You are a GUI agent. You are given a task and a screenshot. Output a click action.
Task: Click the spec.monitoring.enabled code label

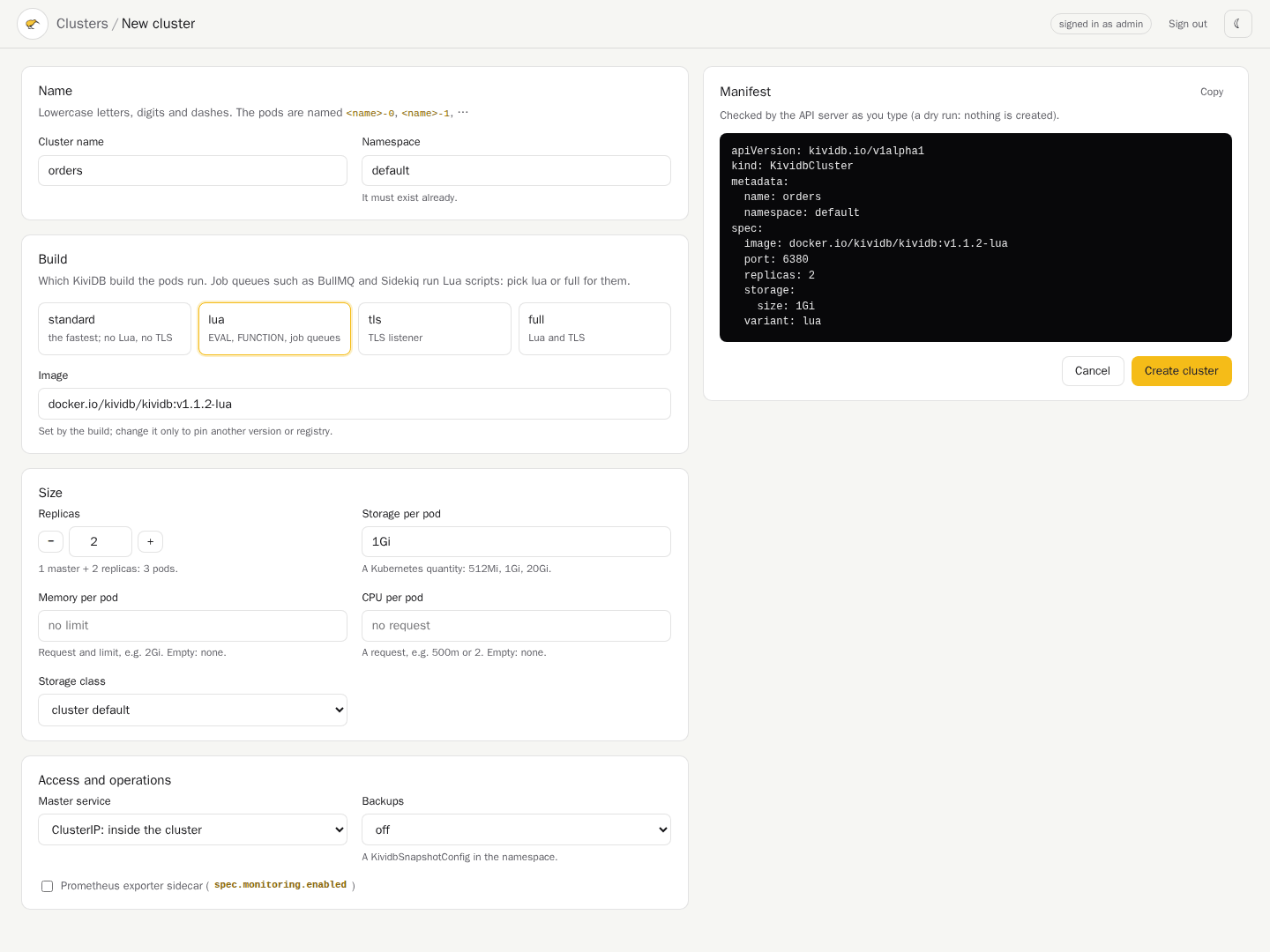[280, 885]
